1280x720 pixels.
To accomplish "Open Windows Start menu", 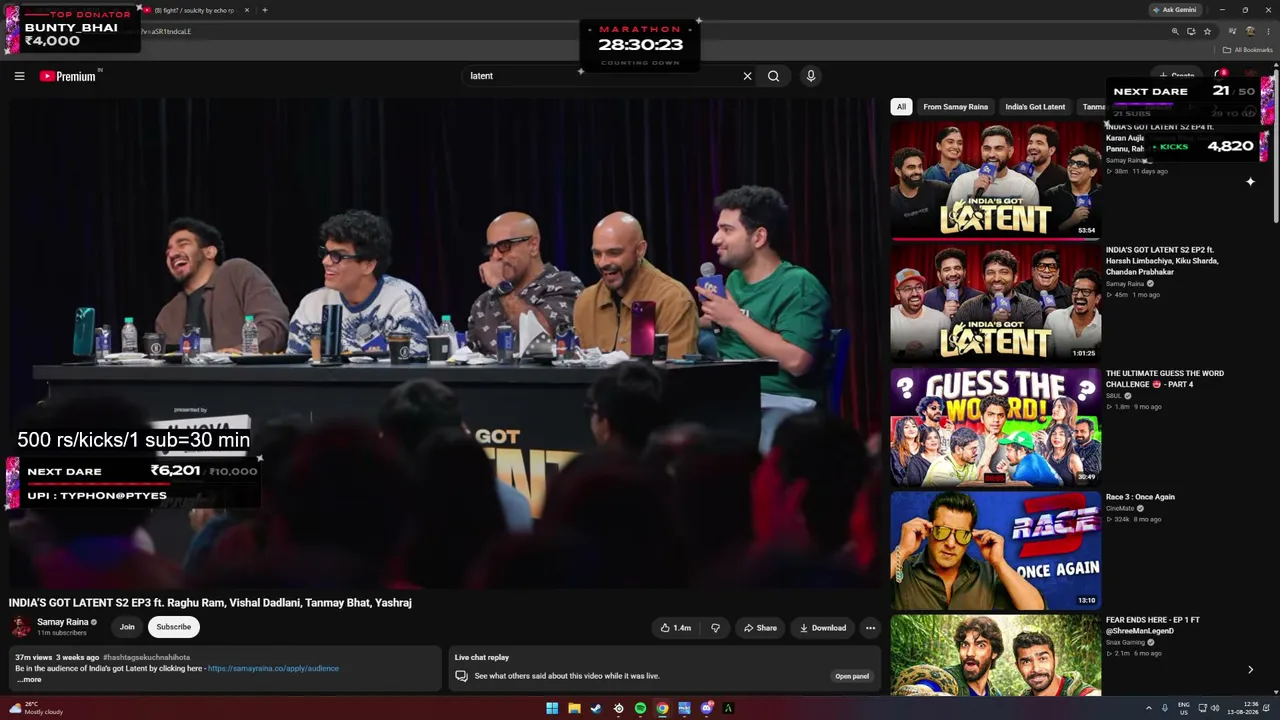I will point(552,709).
